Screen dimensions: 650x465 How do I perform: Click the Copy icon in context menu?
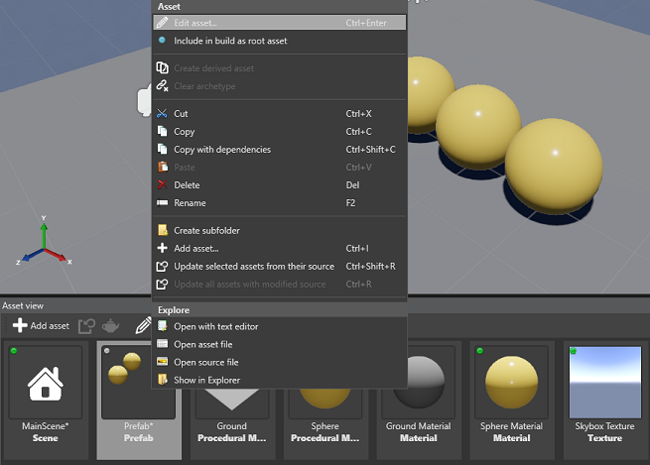(163, 132)
